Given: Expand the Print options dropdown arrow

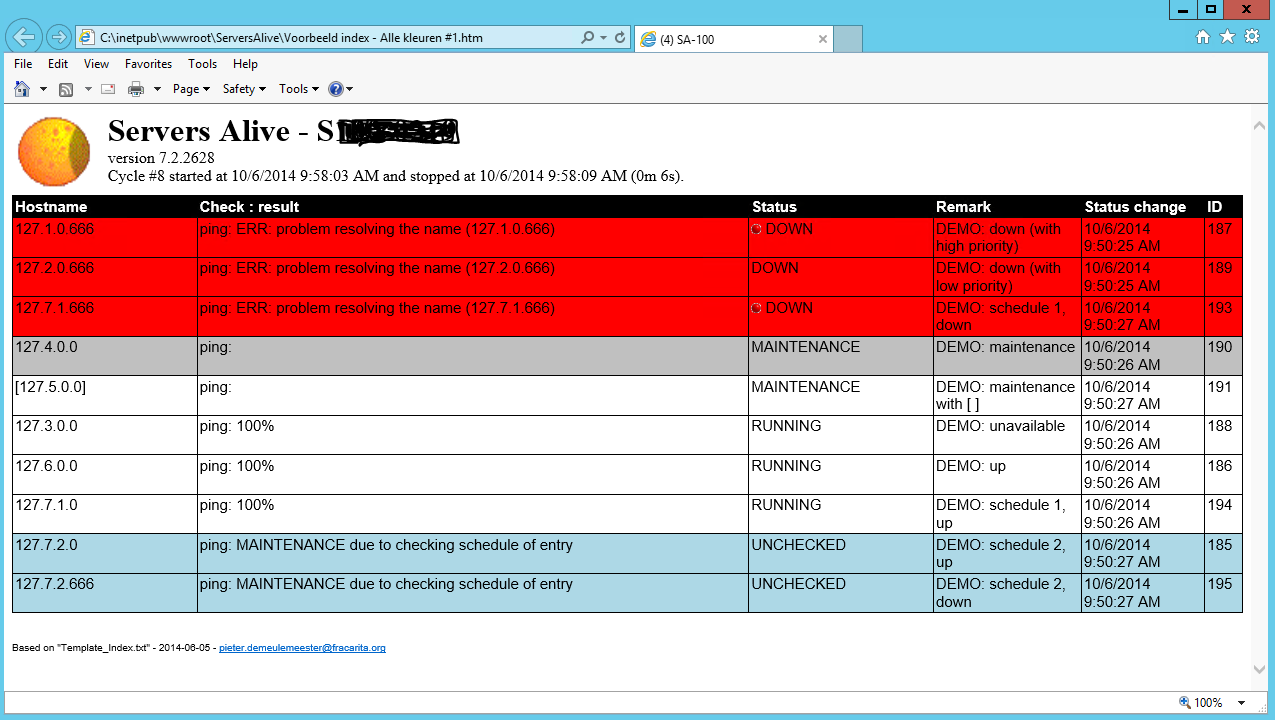Looking at the screenshot, I should coord(157,89).
